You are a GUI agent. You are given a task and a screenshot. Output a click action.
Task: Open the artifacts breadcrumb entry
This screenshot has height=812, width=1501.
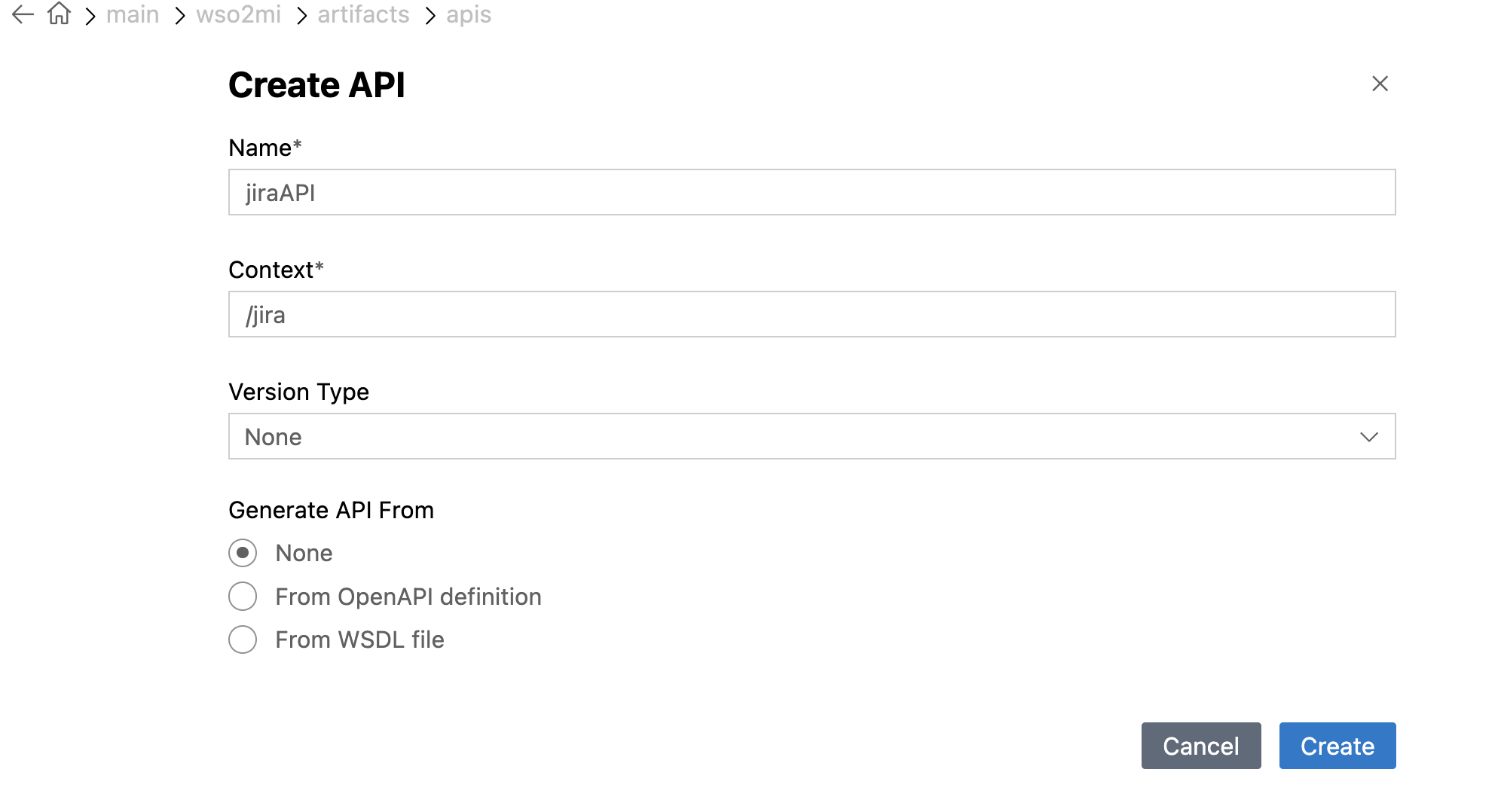coord(362,14)
